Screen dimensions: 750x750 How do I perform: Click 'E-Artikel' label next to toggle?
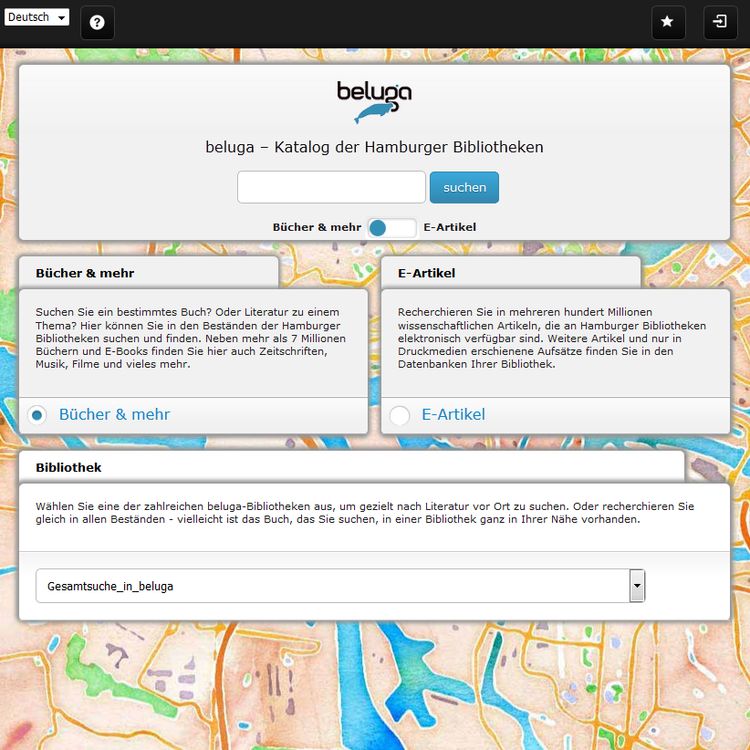point(450,227)
